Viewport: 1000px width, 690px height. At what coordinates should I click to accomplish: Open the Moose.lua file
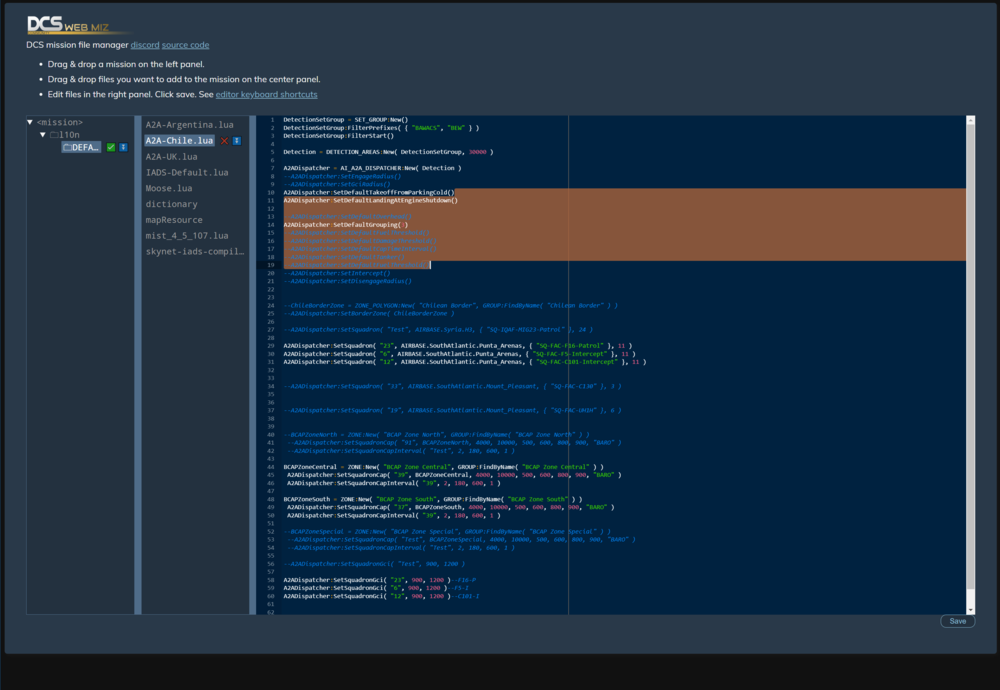click(x=169, y=188)
